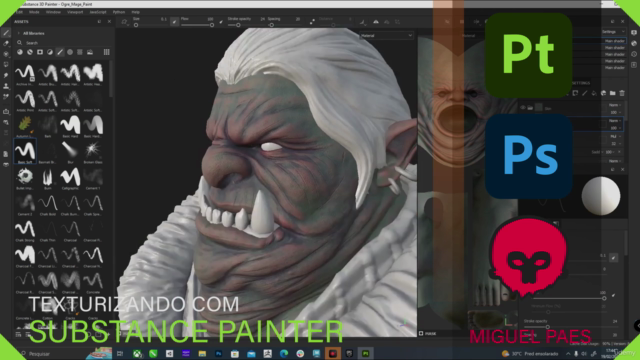Open the History panel from the right dock

(634, 54)
